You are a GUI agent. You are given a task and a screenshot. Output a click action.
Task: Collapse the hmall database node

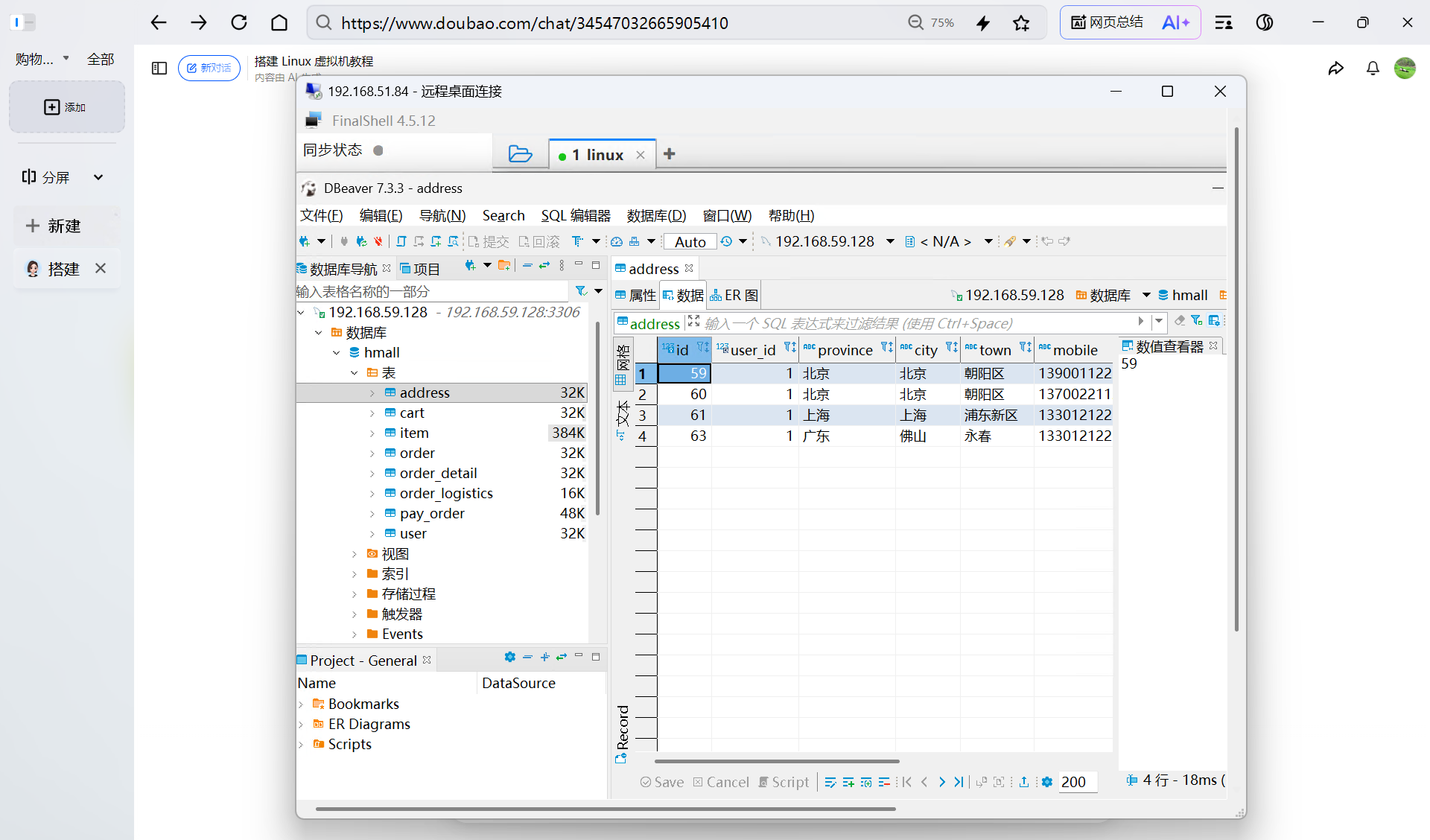(x=337, y=353)
